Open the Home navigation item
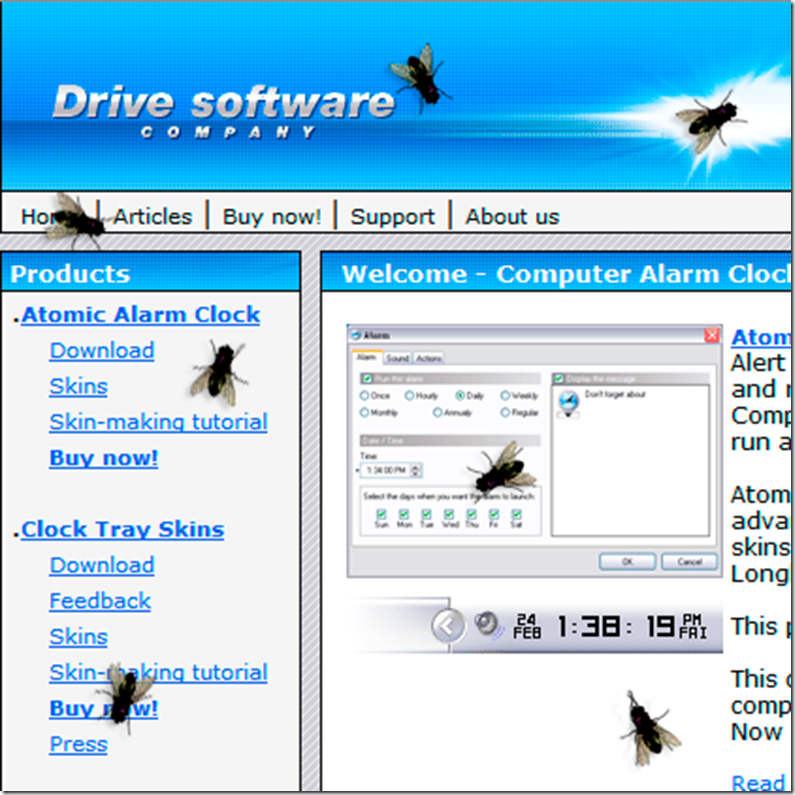This screenshot has height=795, width=795. coord(51,217)
